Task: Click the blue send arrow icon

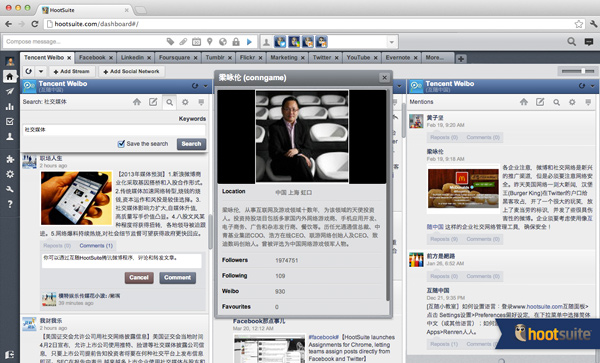Action: (249, 42)
